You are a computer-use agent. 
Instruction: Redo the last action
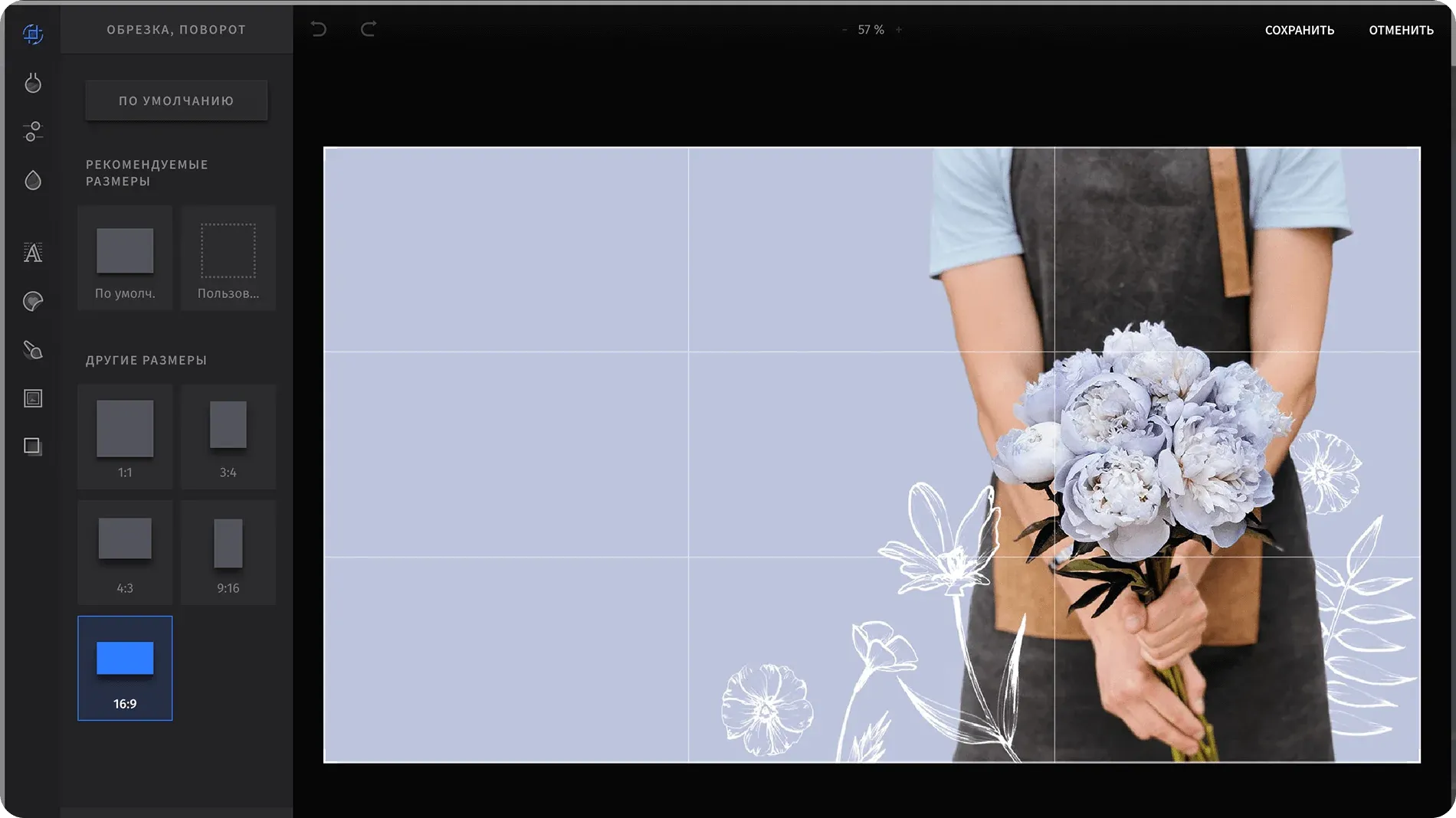point(369,30)
